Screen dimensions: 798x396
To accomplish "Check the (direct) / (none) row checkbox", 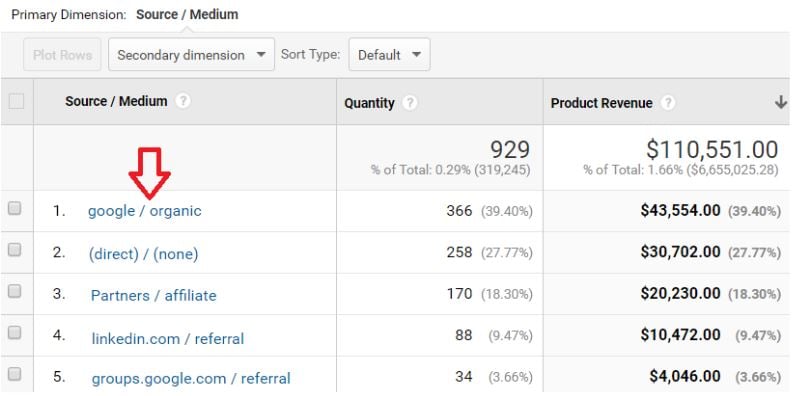I will click(x=15, y=249).
